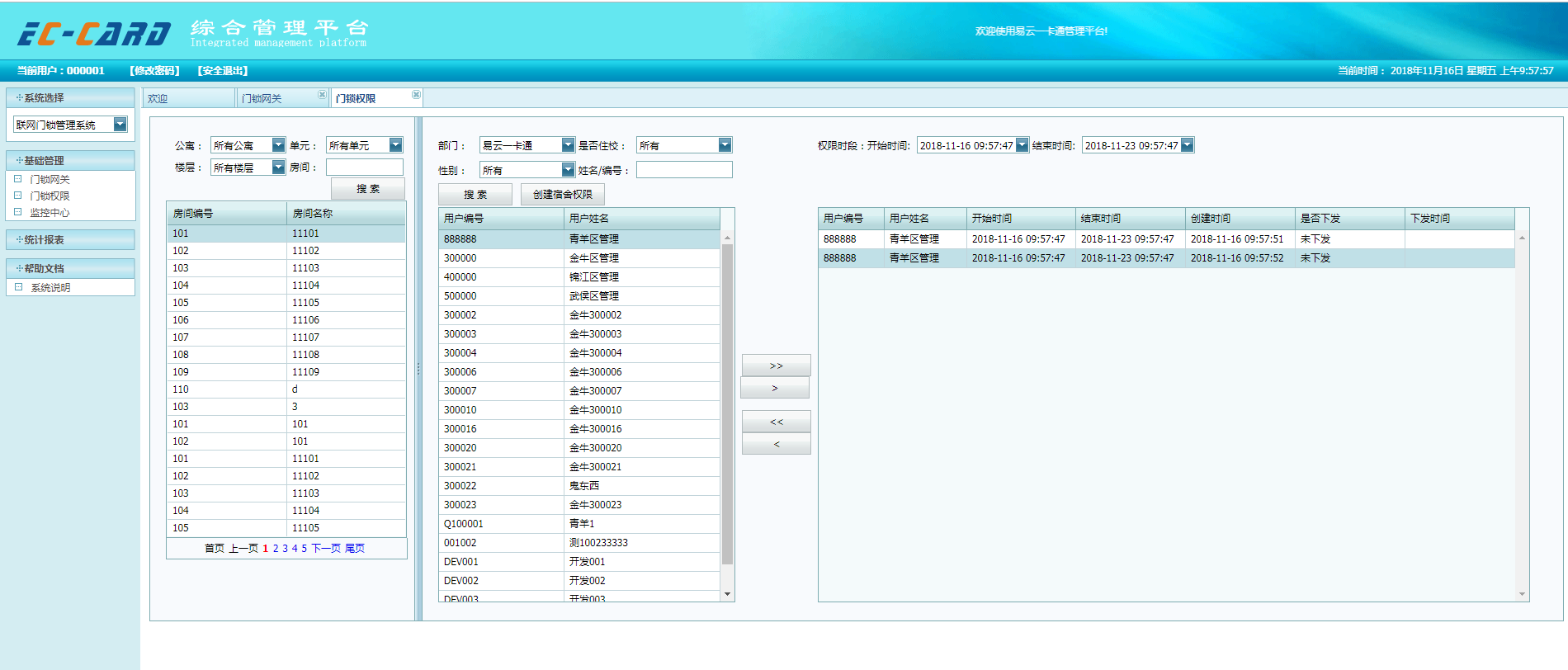
Task: Click the << remove all button
Action: pos(776,422)
